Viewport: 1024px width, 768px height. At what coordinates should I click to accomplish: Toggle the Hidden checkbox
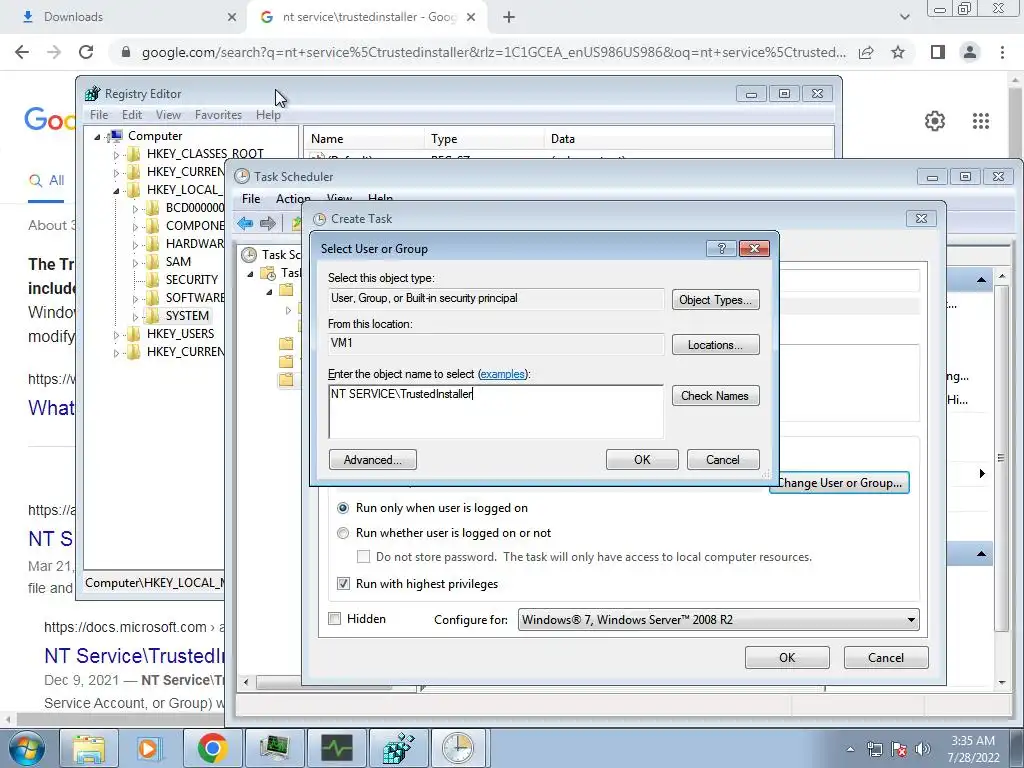tap(334, 618)
